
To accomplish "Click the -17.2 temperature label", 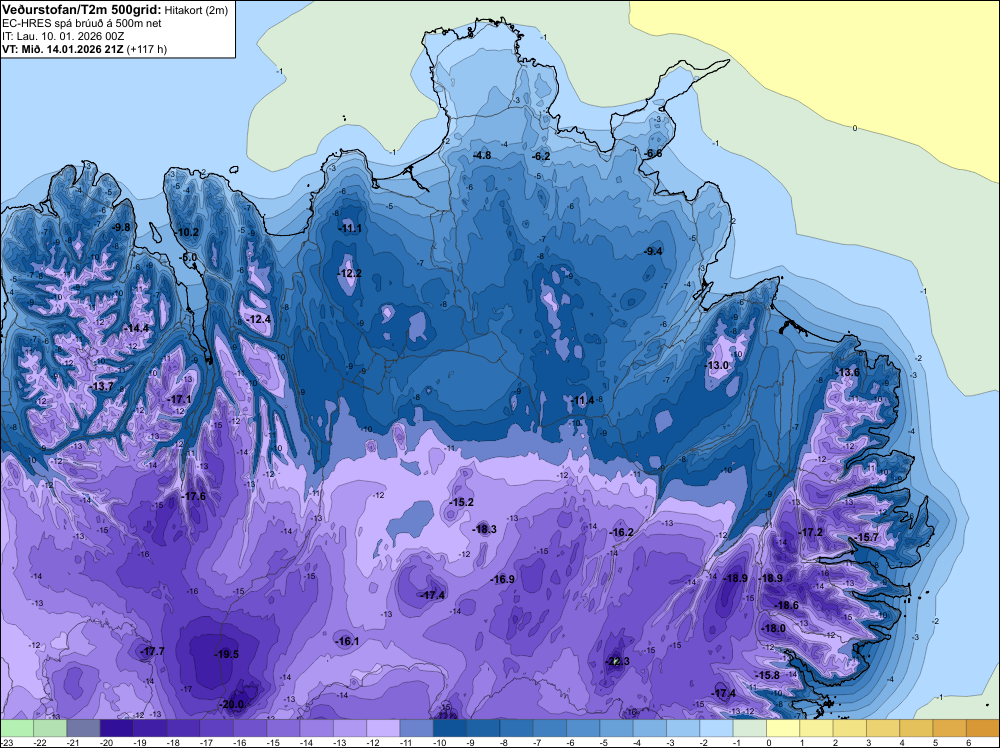I will [x=811, y=532].
